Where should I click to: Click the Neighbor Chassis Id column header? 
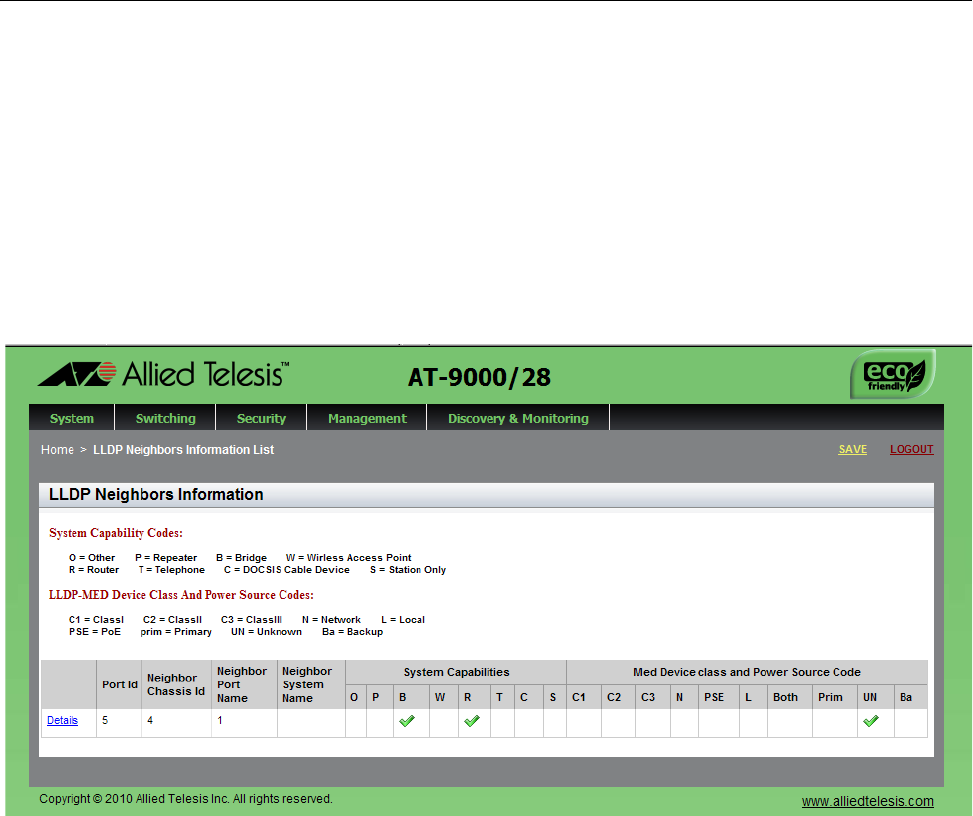[176, 684]
